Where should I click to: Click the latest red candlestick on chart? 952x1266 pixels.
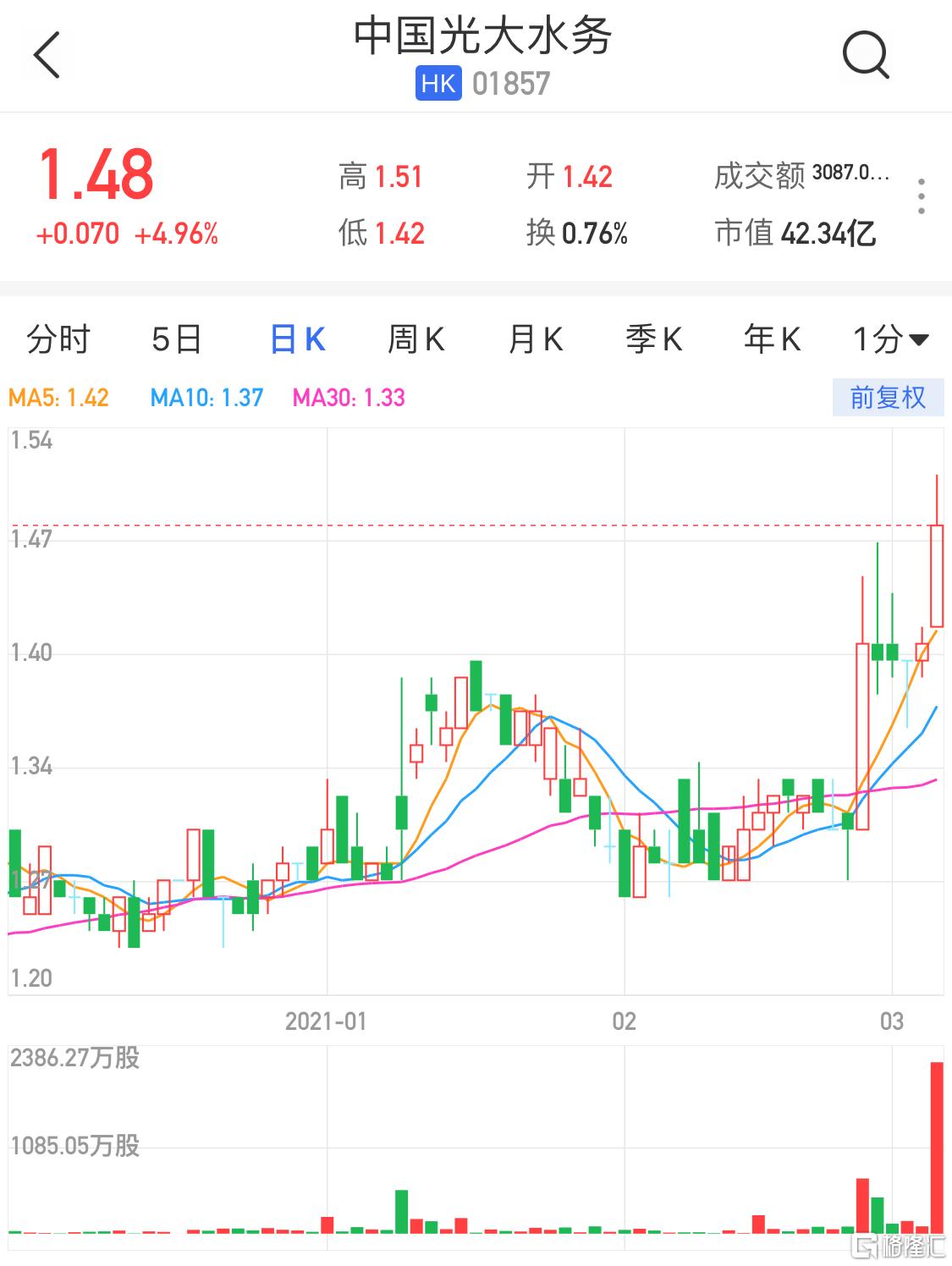[937, 575]
